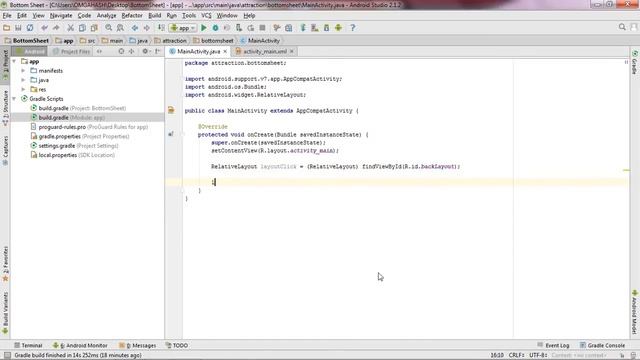The image size is (640, 360).
Task: Click the scroll from source target icon
Action: (121, 51)
